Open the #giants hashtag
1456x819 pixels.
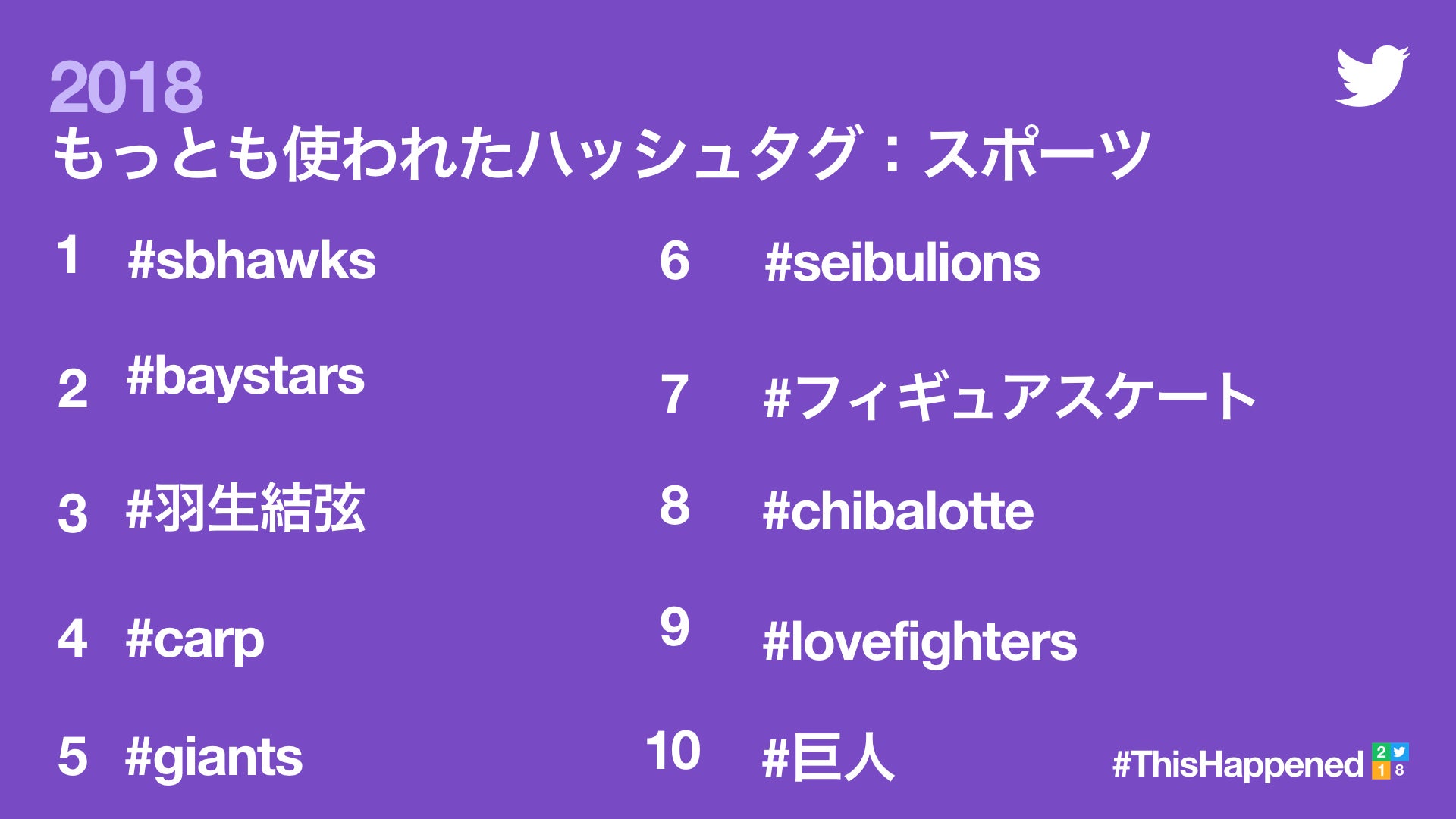214,758
